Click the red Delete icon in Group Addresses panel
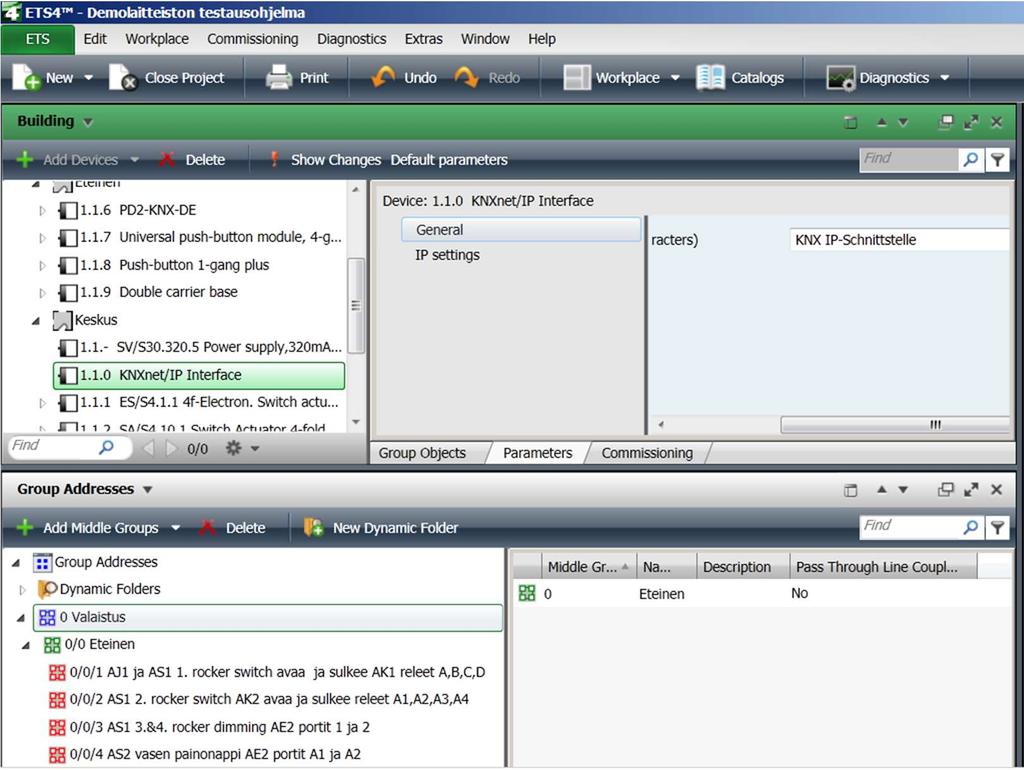Image resolution: width=1024 pixels, height=770 pixels. (207, 527)
